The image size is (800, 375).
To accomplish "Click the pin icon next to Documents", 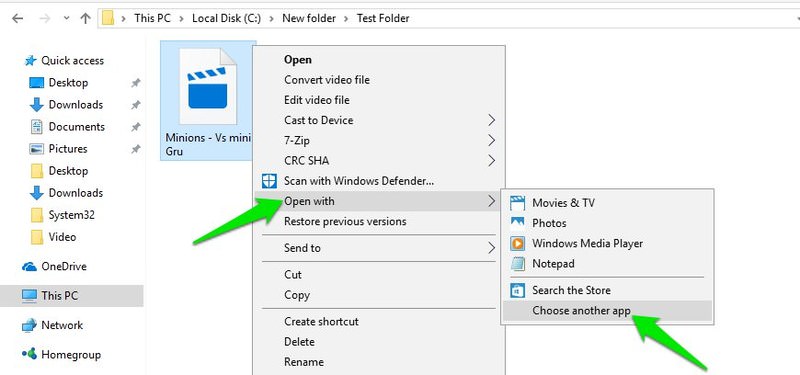I will (x=135, y=127).
